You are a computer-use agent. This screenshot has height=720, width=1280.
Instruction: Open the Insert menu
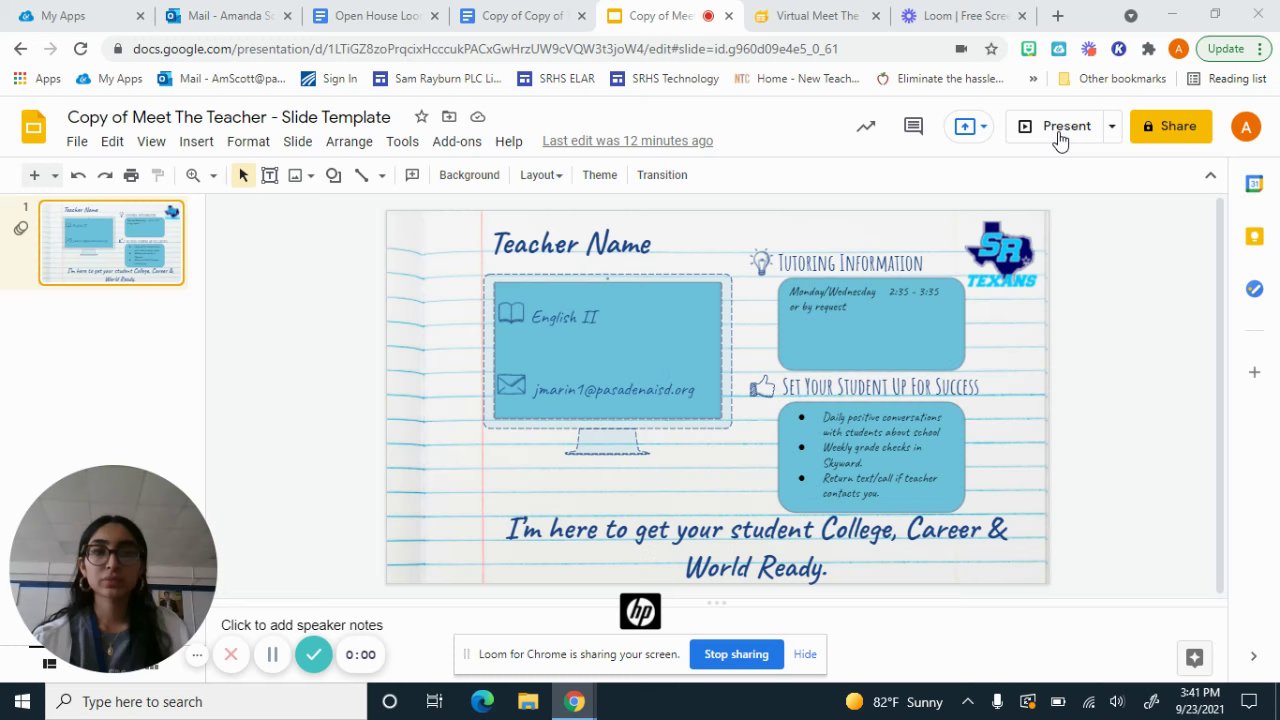click(196, 141)
